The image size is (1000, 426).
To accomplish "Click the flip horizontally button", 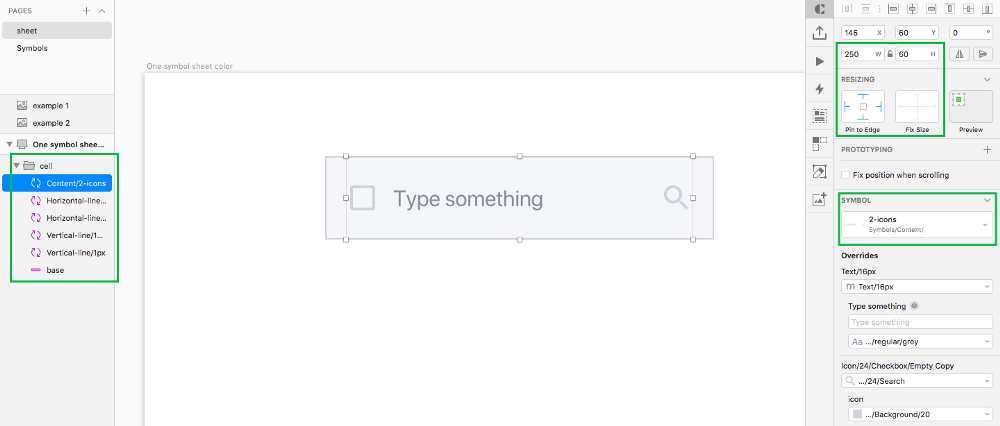I will 959,54.
